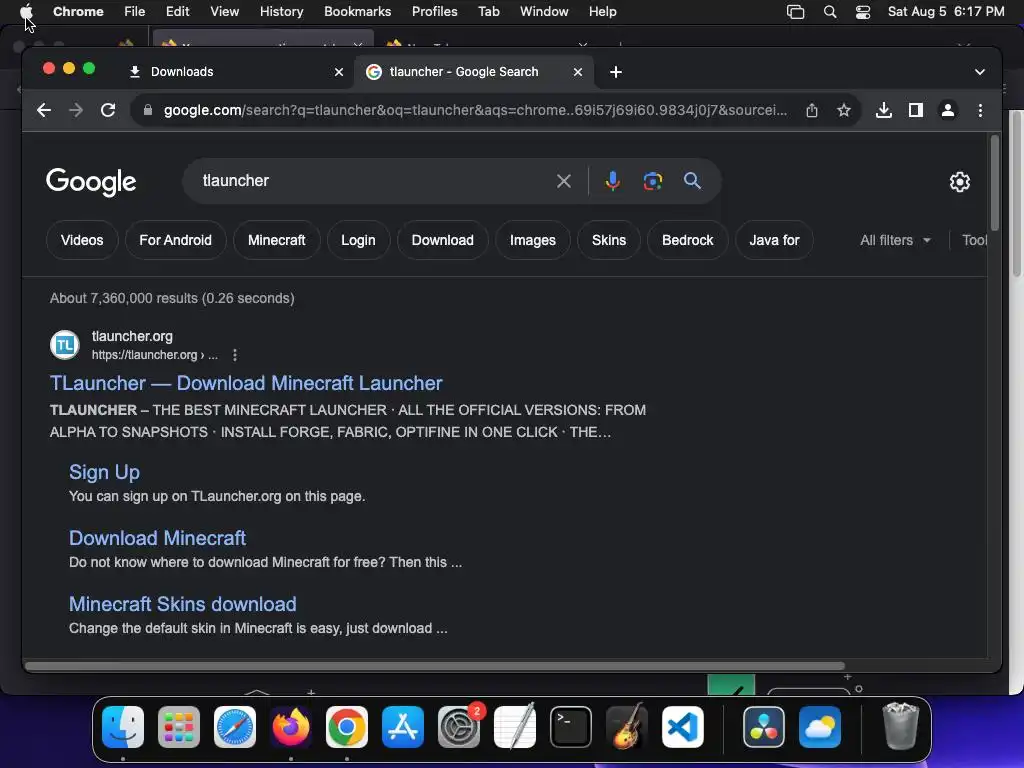Open TextEdit from the Dock
The width and height of the screenshot is (1024, 768).
(x=515, y=727)
